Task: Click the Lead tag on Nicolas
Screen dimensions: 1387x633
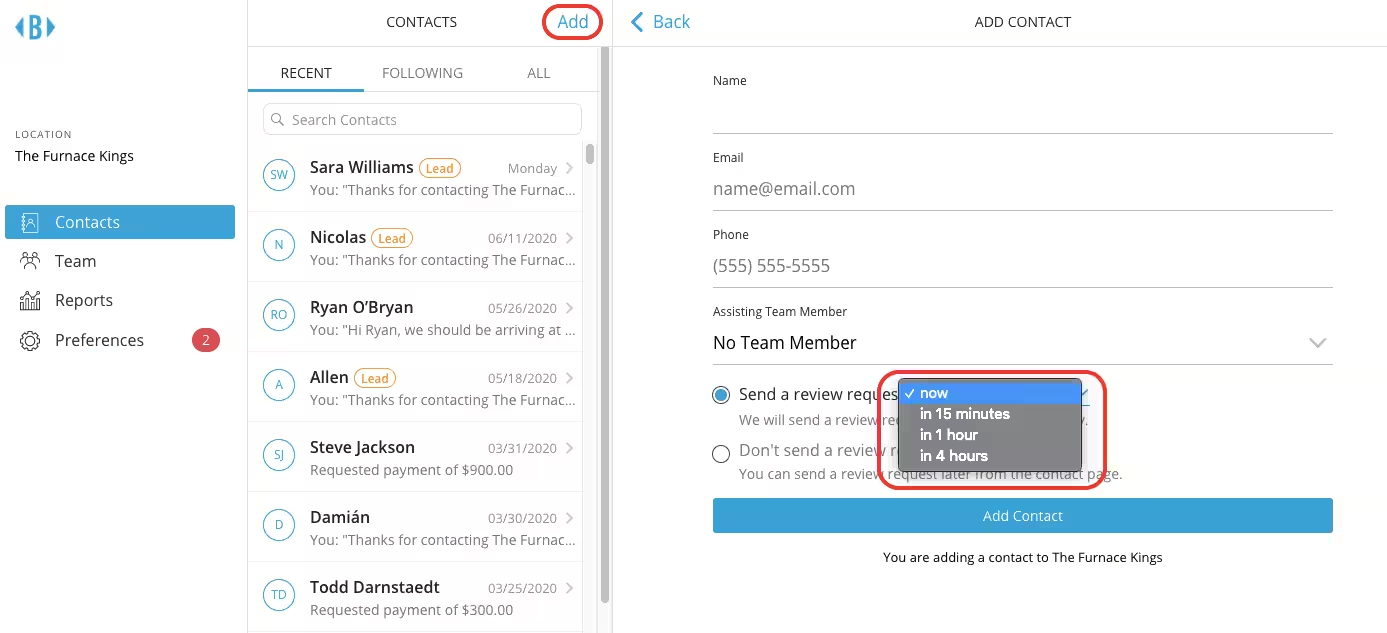Action: (x=392, y=238)
